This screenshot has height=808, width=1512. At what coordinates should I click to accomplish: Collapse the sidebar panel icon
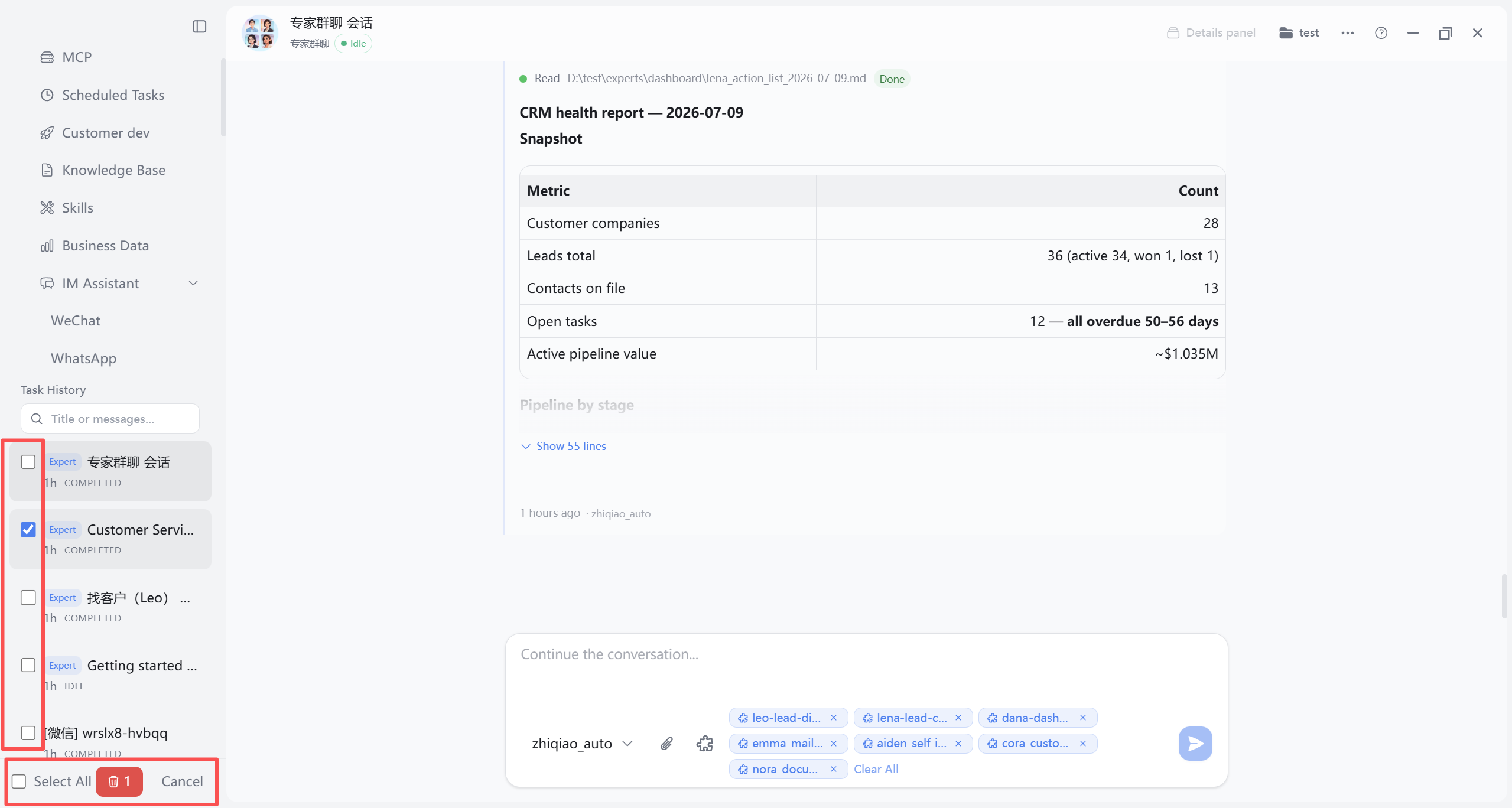(x=199, y=27)
